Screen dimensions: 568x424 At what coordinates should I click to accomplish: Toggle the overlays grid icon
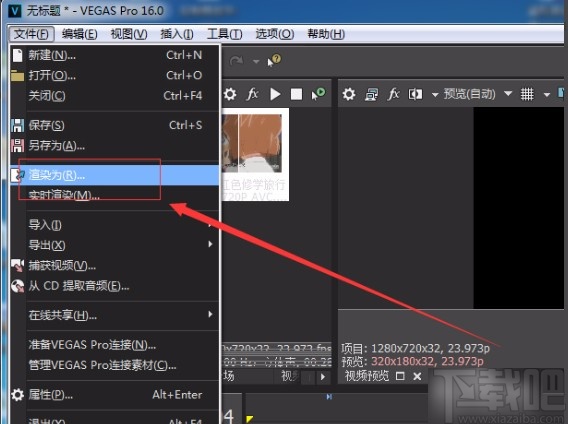(x=527, y=95)
